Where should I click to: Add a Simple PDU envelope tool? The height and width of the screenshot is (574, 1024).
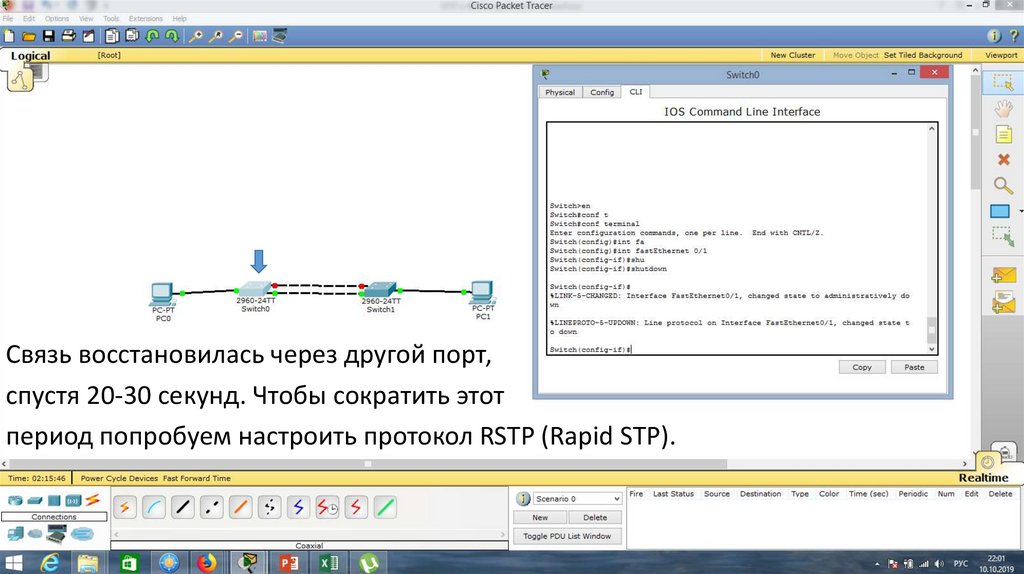(x=1003, y=275)
